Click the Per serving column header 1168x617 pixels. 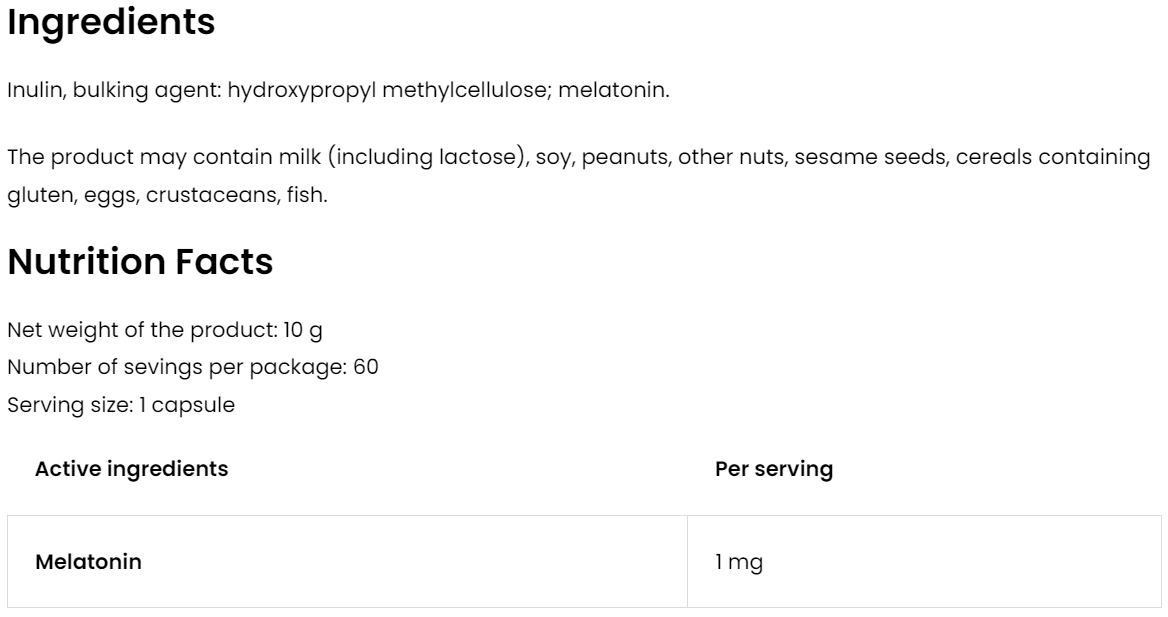[x=774, y=469]
